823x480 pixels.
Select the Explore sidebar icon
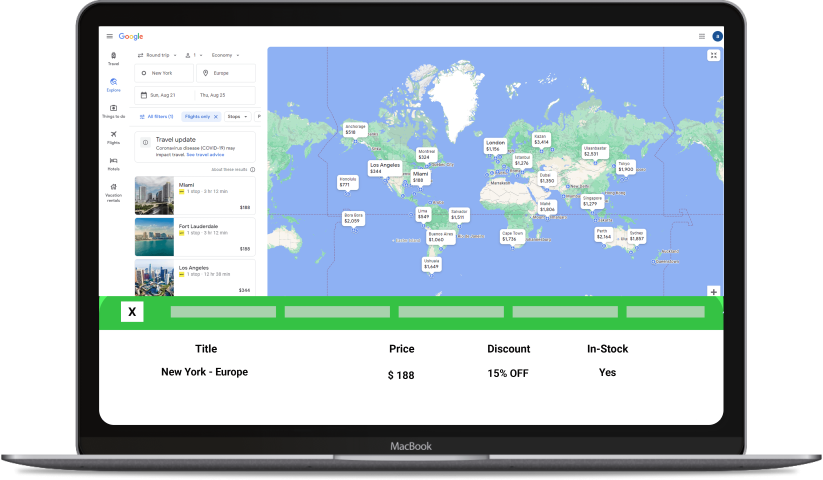113,84
